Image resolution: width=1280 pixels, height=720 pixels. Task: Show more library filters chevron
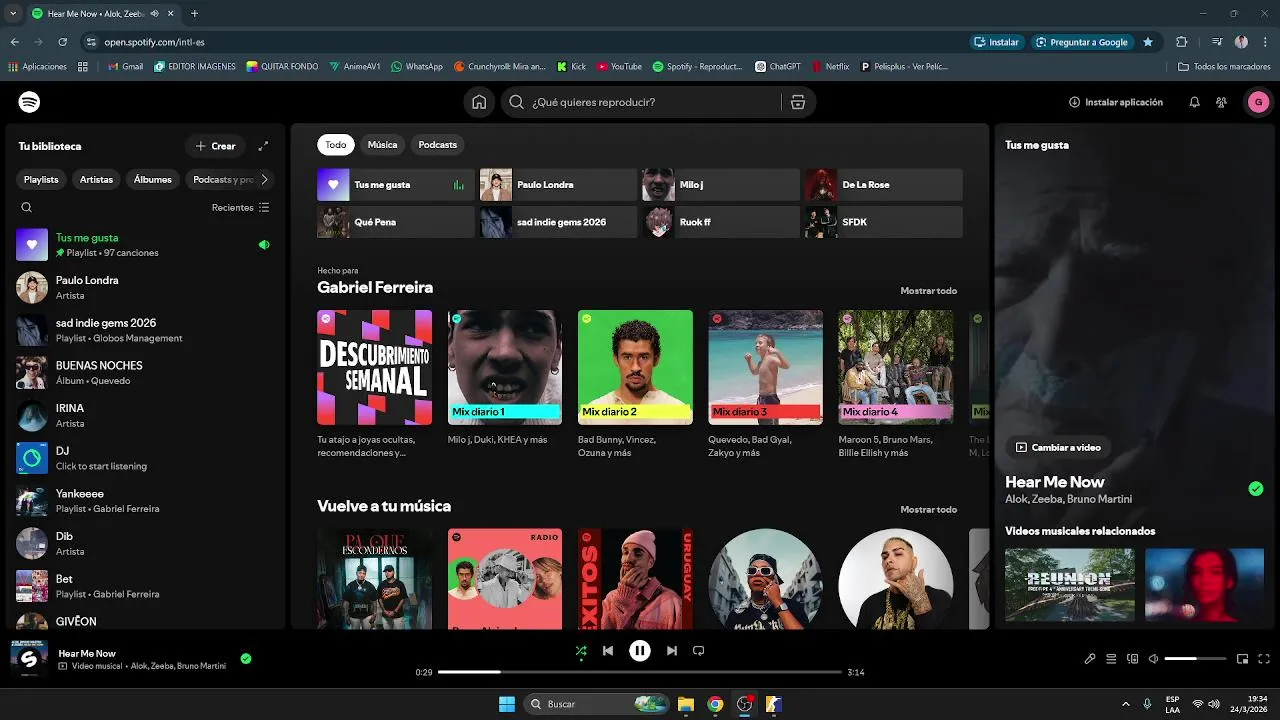264,180
